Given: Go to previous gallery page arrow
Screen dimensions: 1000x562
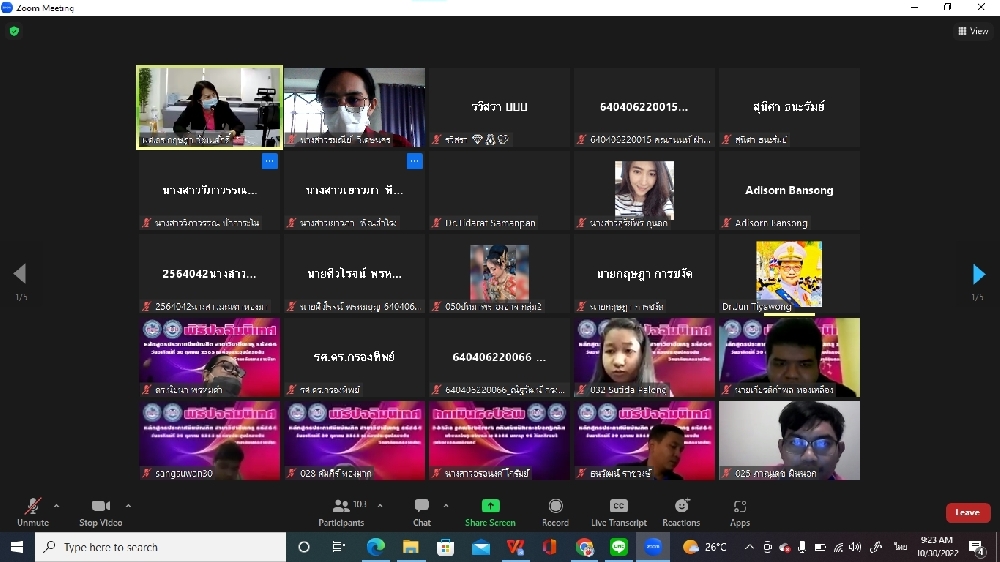Looking at the screenshot, I should coord(19,274).
